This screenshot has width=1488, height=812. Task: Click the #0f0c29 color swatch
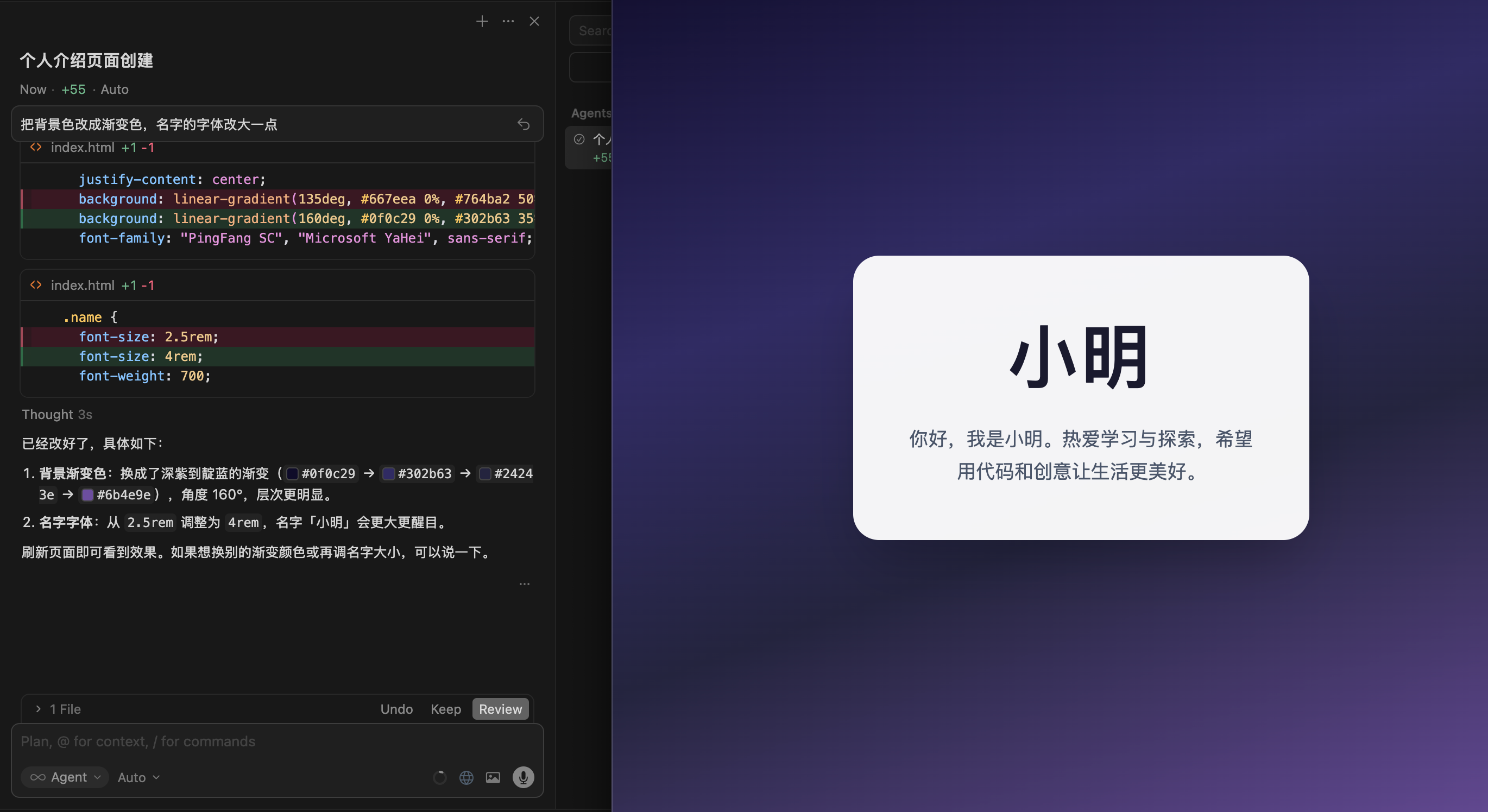(292, 473)
